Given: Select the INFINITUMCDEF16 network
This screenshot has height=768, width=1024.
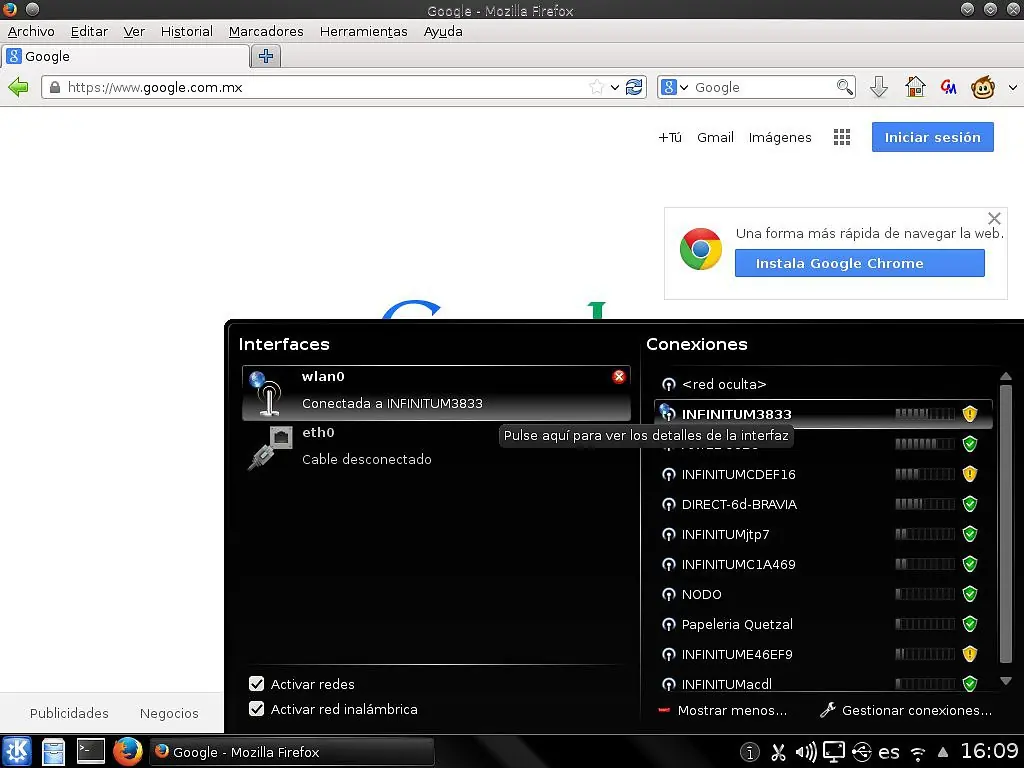Looking at the screenshot, I should [x=823, y=474].
